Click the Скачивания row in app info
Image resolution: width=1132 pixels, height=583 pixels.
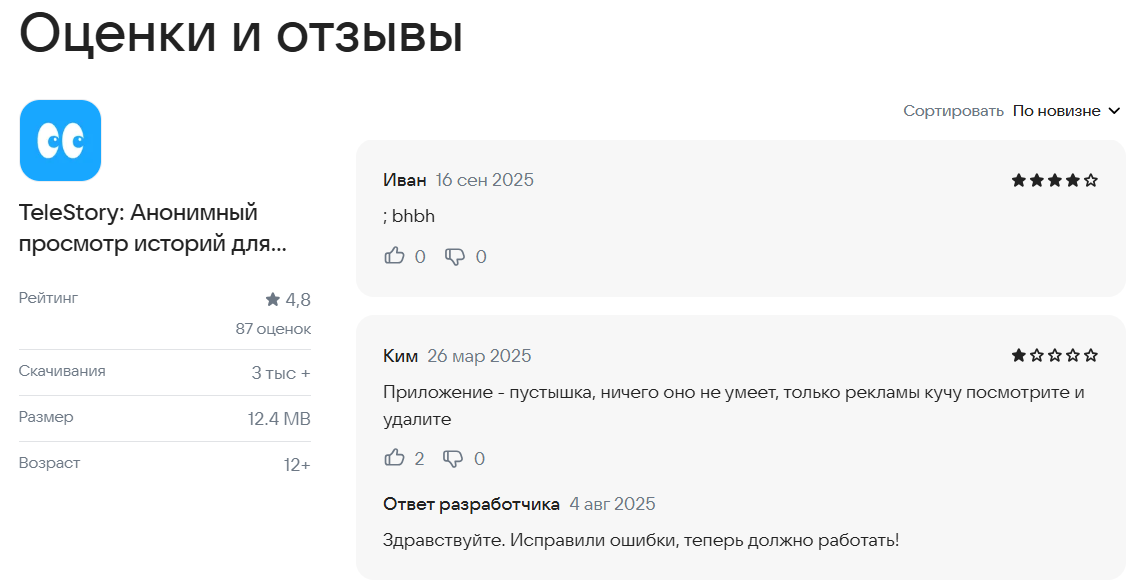tap(164, 372)
